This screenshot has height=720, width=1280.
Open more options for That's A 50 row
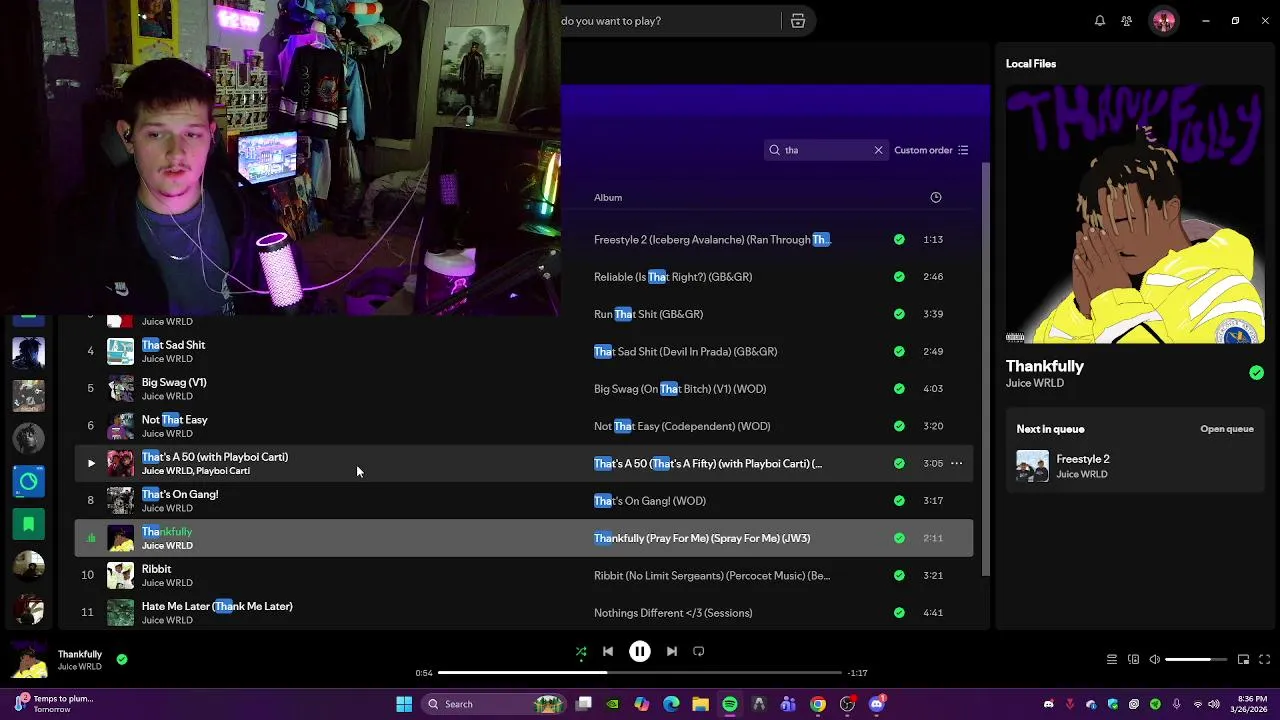point(956,464)
